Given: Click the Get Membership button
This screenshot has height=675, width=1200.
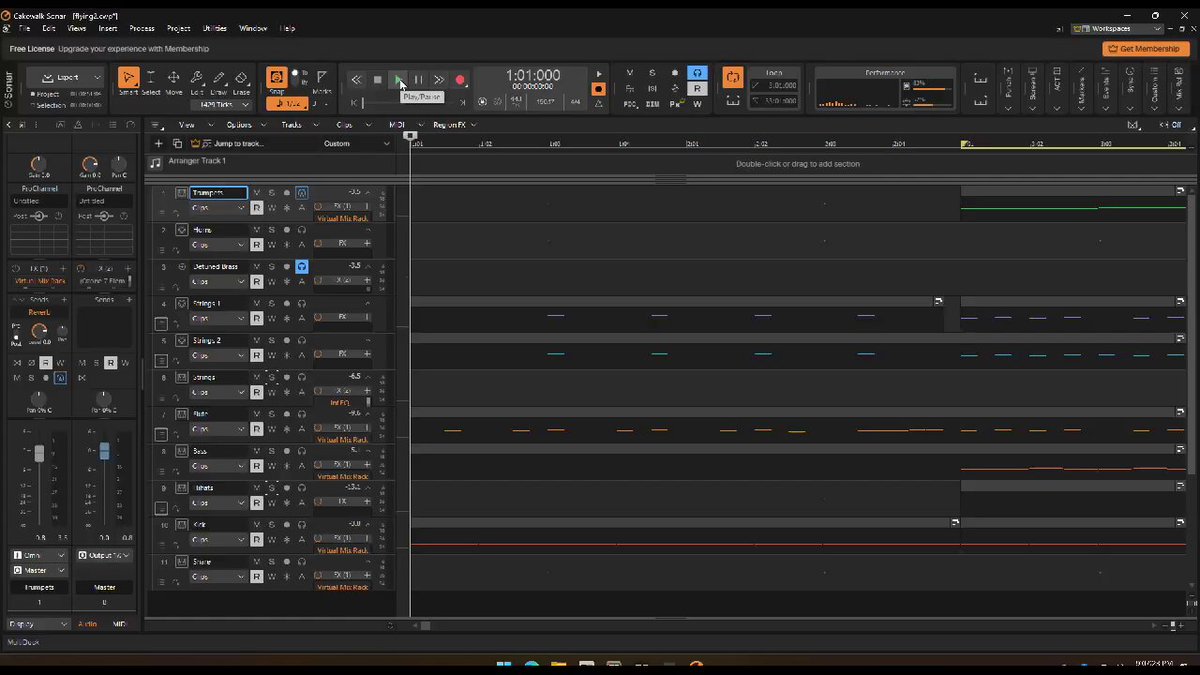Looking at the screenshot, I should click(1145, 49).
